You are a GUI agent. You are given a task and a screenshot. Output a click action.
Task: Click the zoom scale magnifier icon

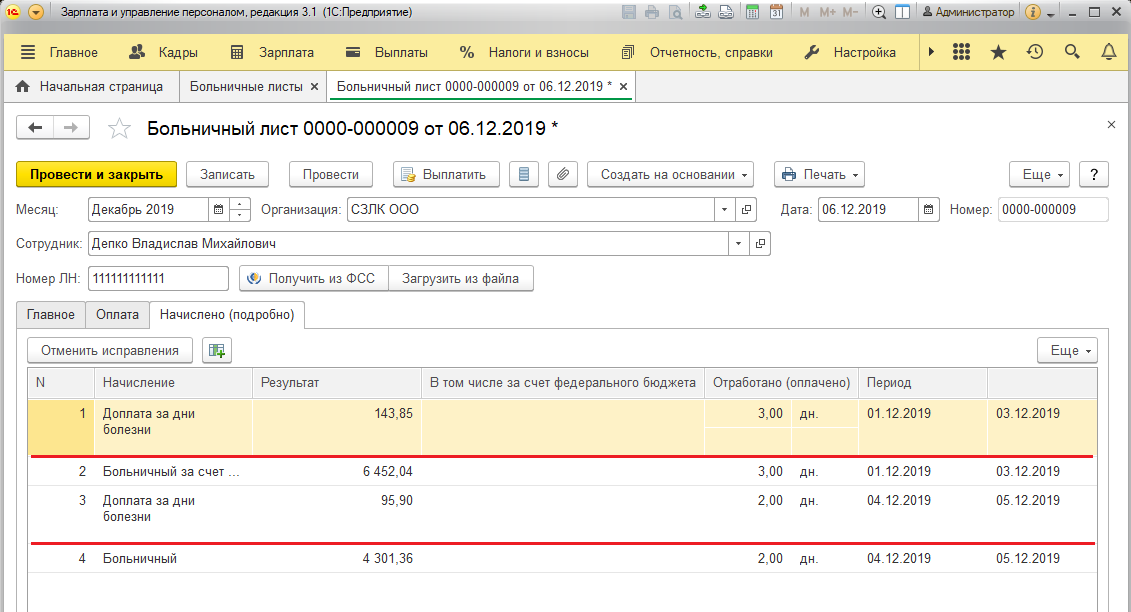click(x=879, y=12)
